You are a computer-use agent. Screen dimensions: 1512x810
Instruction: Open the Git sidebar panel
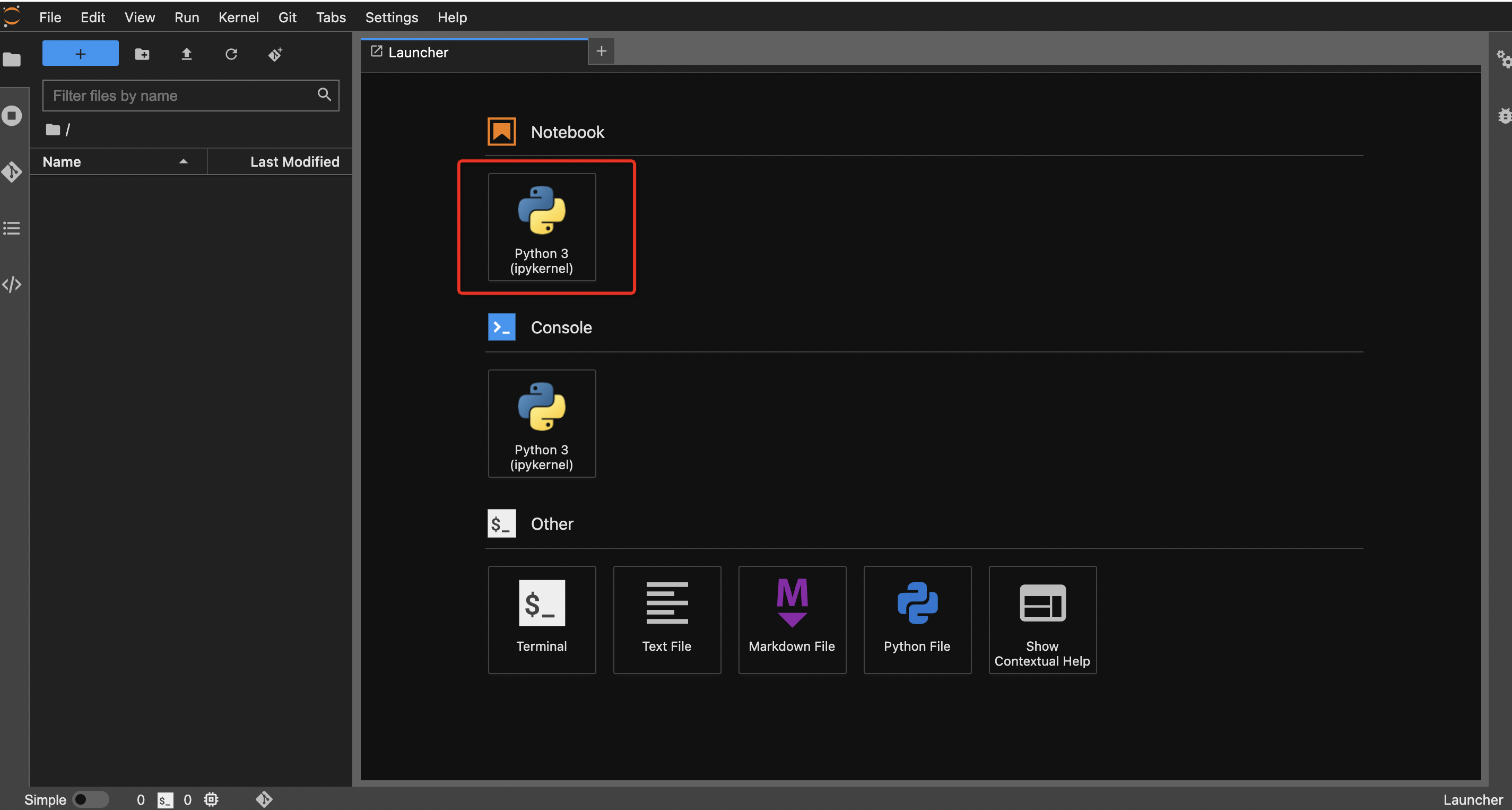[12, 171]
